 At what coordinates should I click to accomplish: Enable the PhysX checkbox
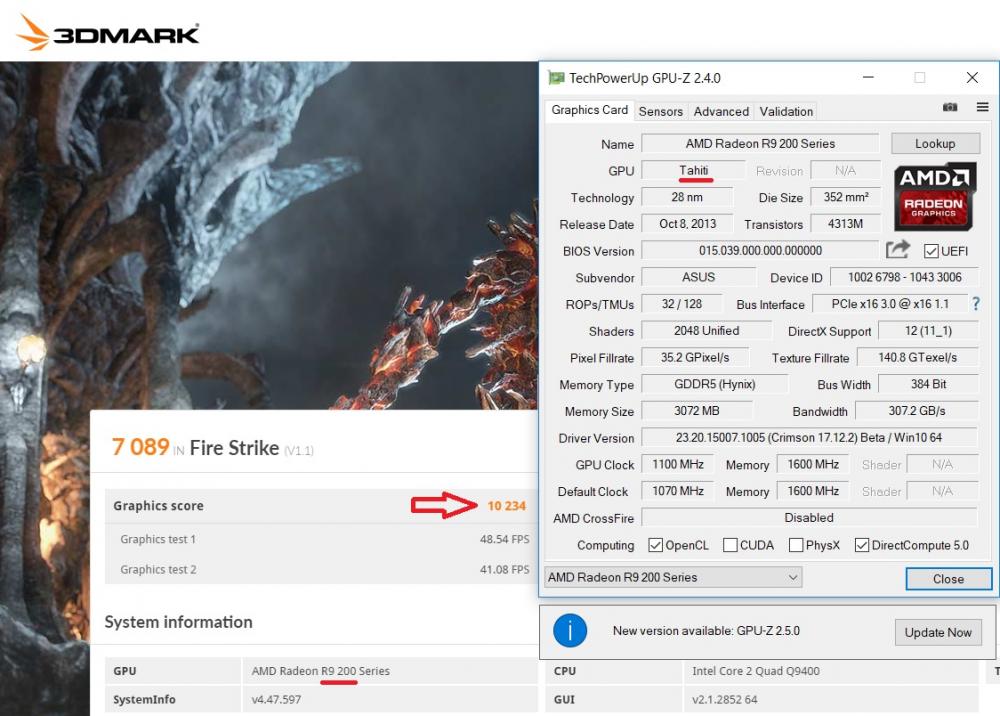(x=796, y=545)
